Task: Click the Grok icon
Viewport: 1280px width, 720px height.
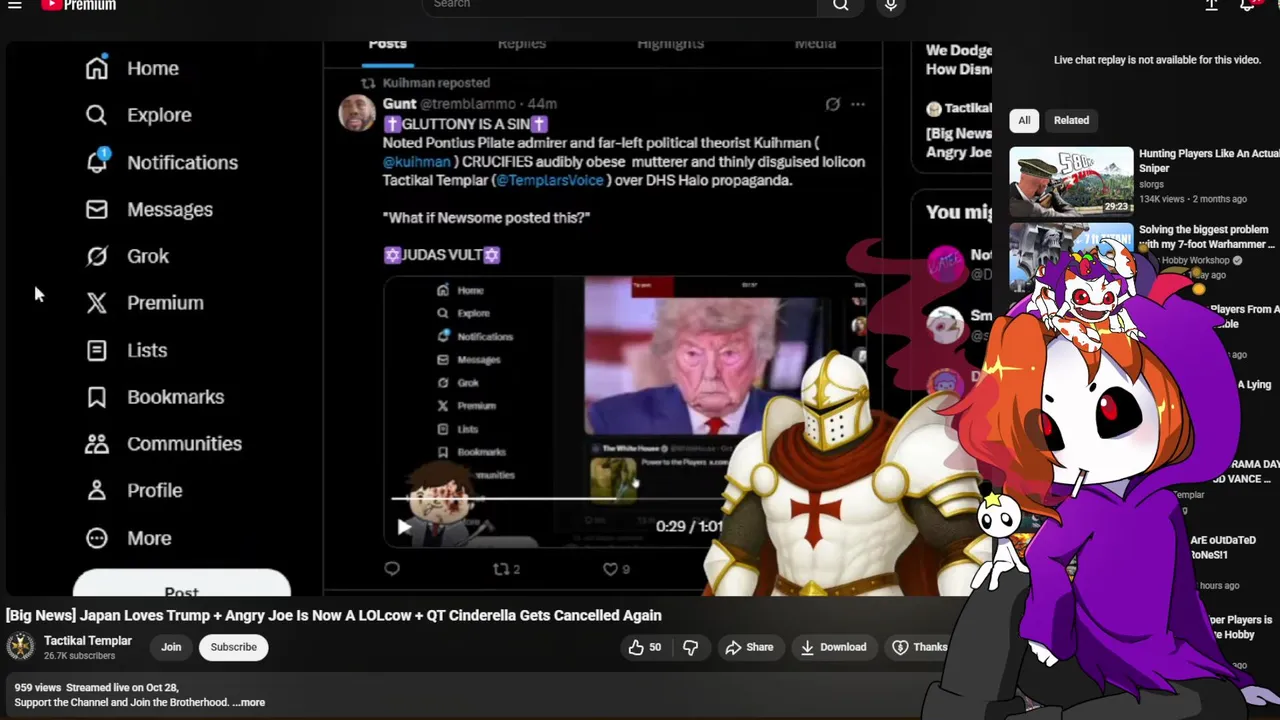Action: click(97, 256)
